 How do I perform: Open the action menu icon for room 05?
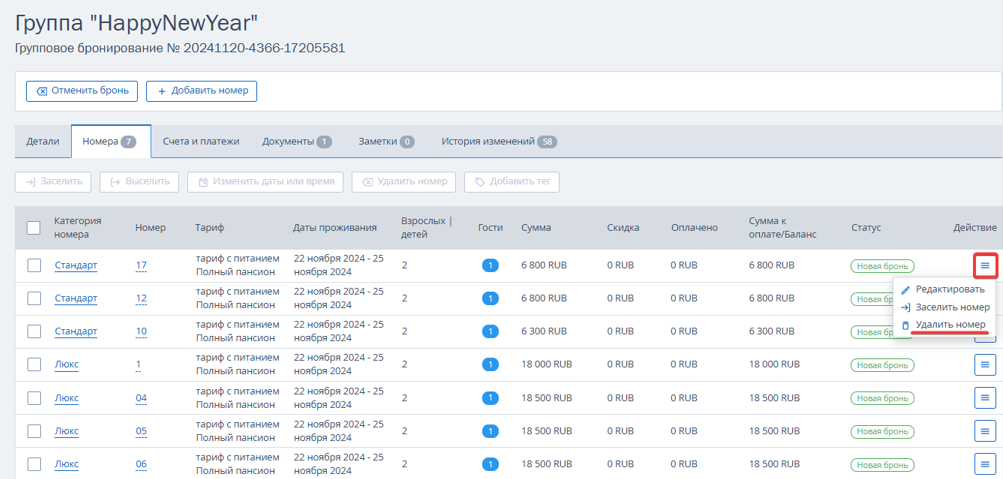pos(985,431)
